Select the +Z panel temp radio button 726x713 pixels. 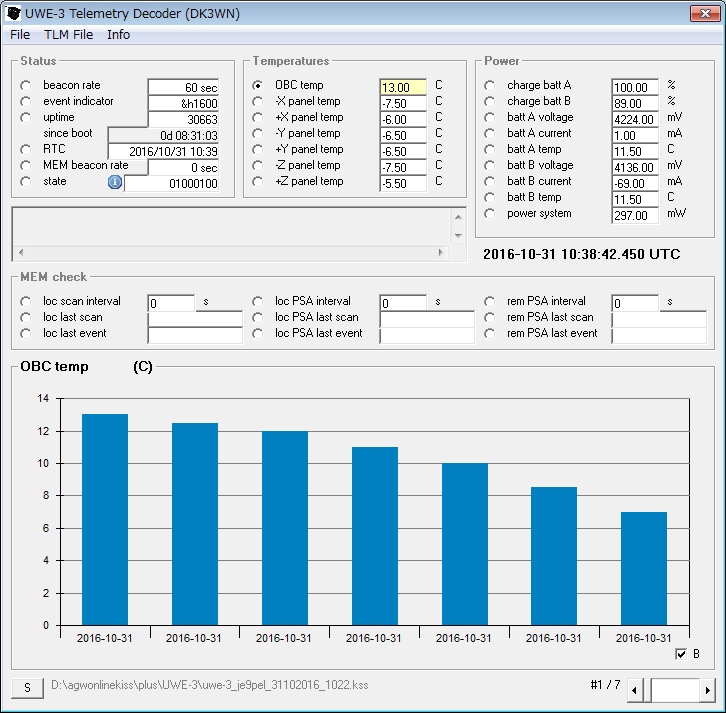click(x=257, y=181)
